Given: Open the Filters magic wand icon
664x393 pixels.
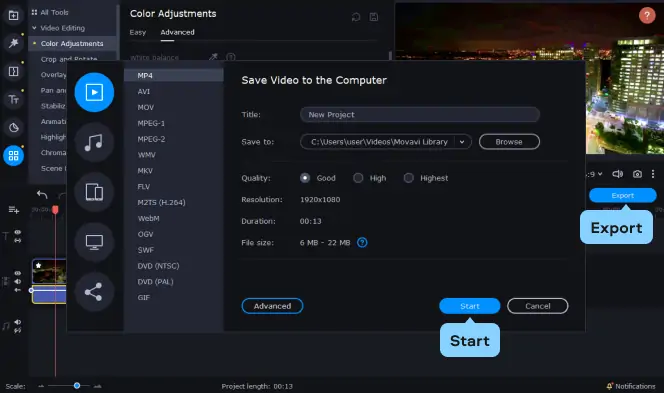Looking at the screenshot, I should coord(13,43).
